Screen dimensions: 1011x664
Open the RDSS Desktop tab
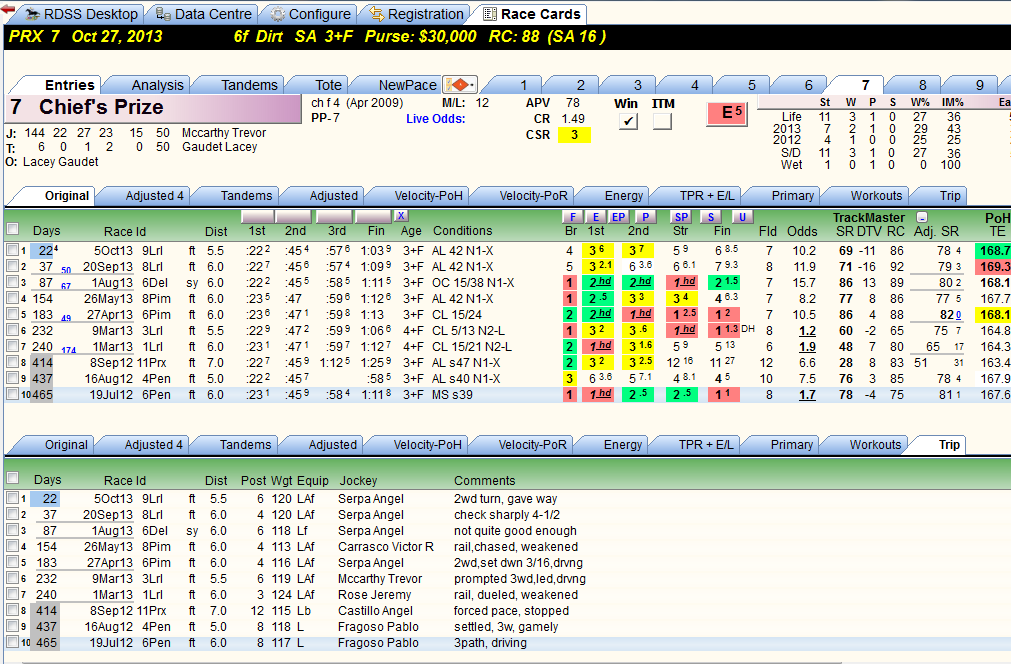(x=81, y=14)
